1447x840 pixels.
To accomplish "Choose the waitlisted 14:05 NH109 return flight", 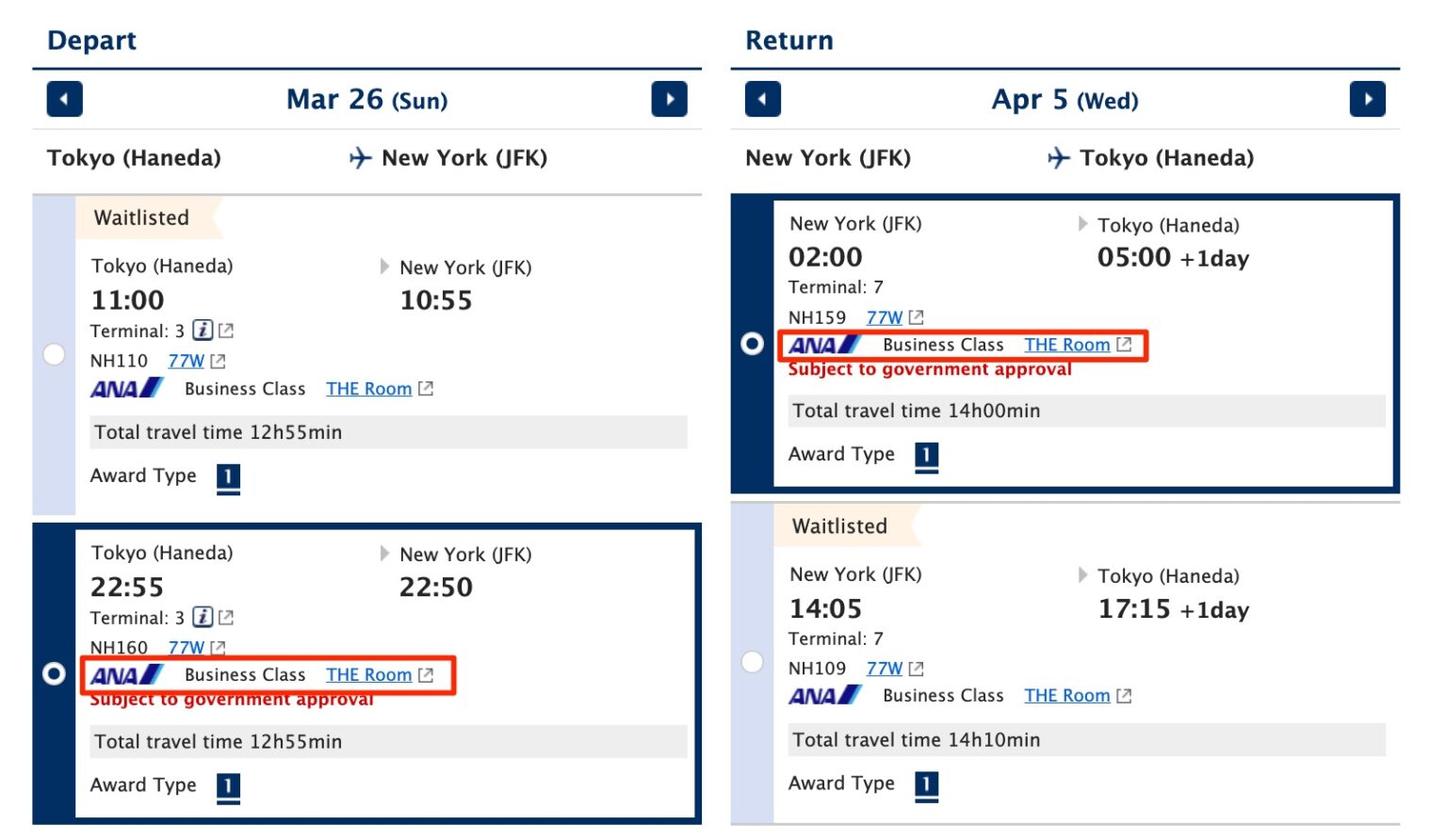I will coord(753,662).
